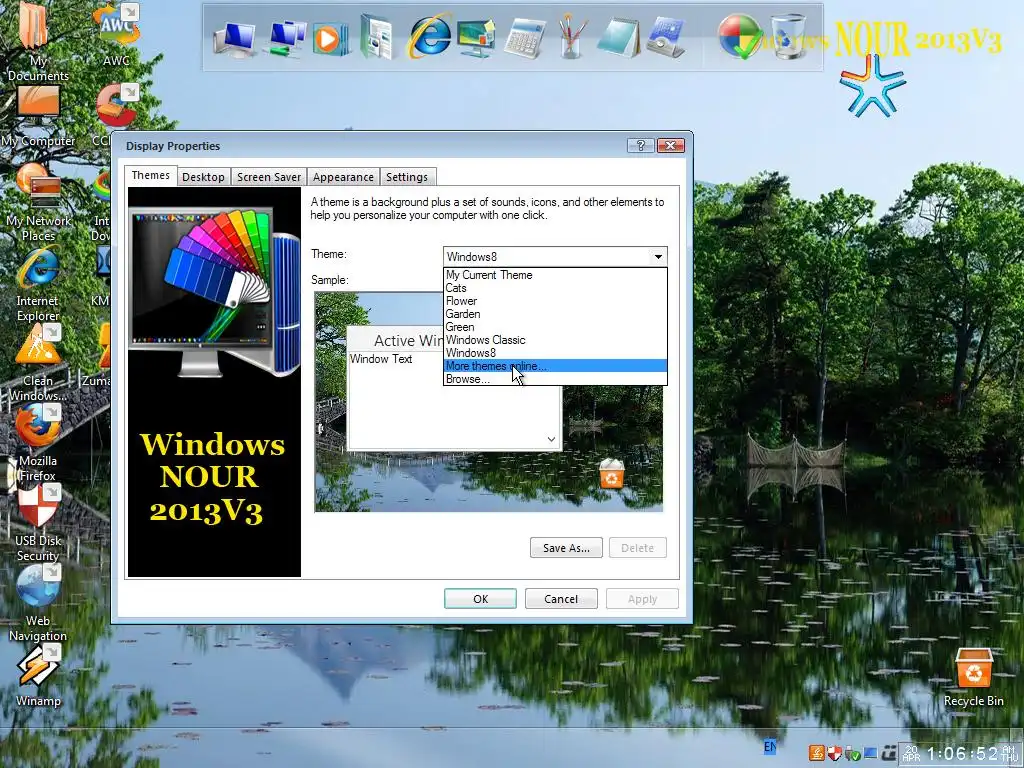Open the calendar gadget icon in dock
Image resolution: width=1024 pixels, height=768 pixels.
[665, 38]
